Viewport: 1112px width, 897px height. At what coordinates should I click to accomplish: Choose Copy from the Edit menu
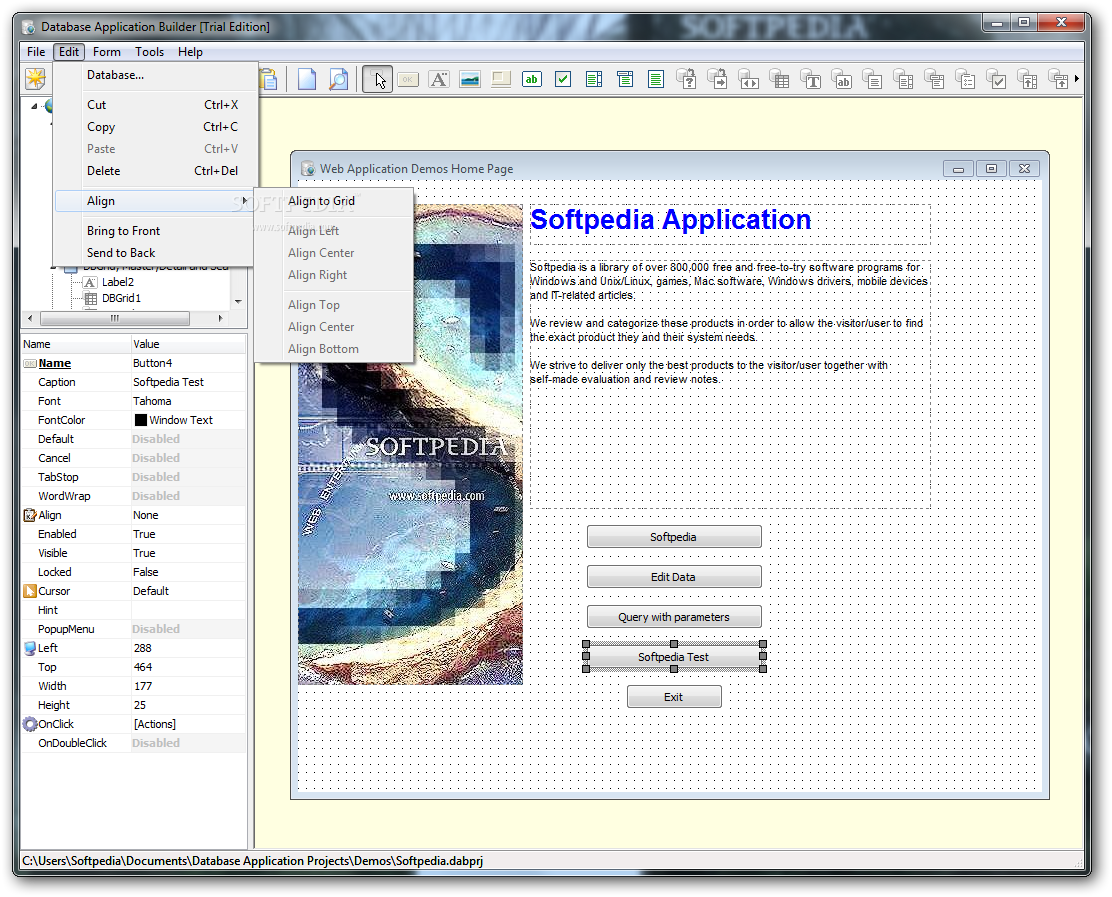click(155, 127)
